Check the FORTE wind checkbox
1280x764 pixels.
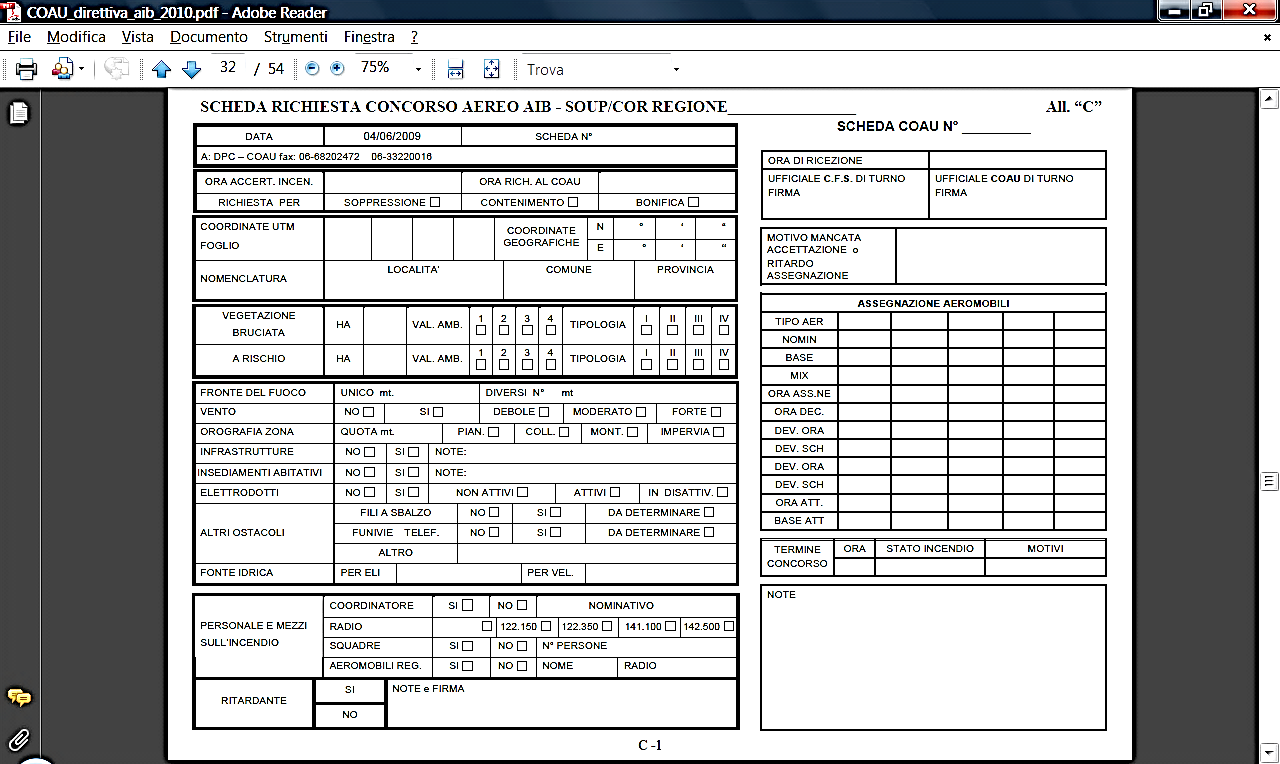[716, 412]
